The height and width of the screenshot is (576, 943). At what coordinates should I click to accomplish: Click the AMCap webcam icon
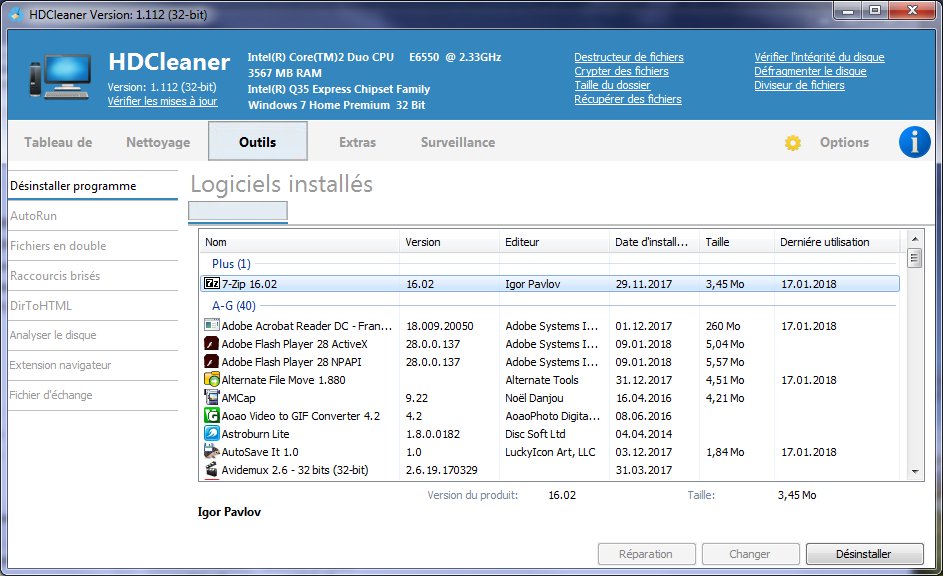click(212, 397)
